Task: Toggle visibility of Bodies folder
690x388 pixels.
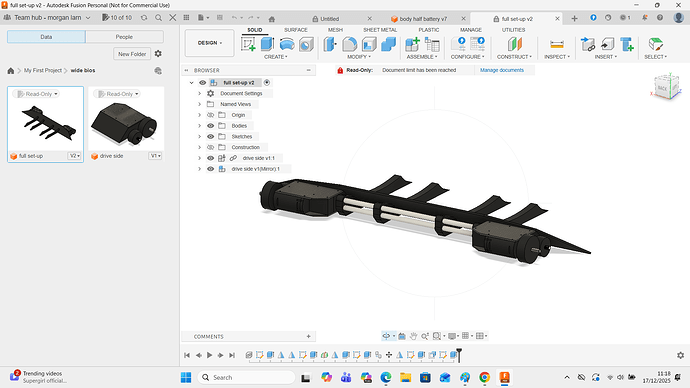Action: (x=210, y=126)
